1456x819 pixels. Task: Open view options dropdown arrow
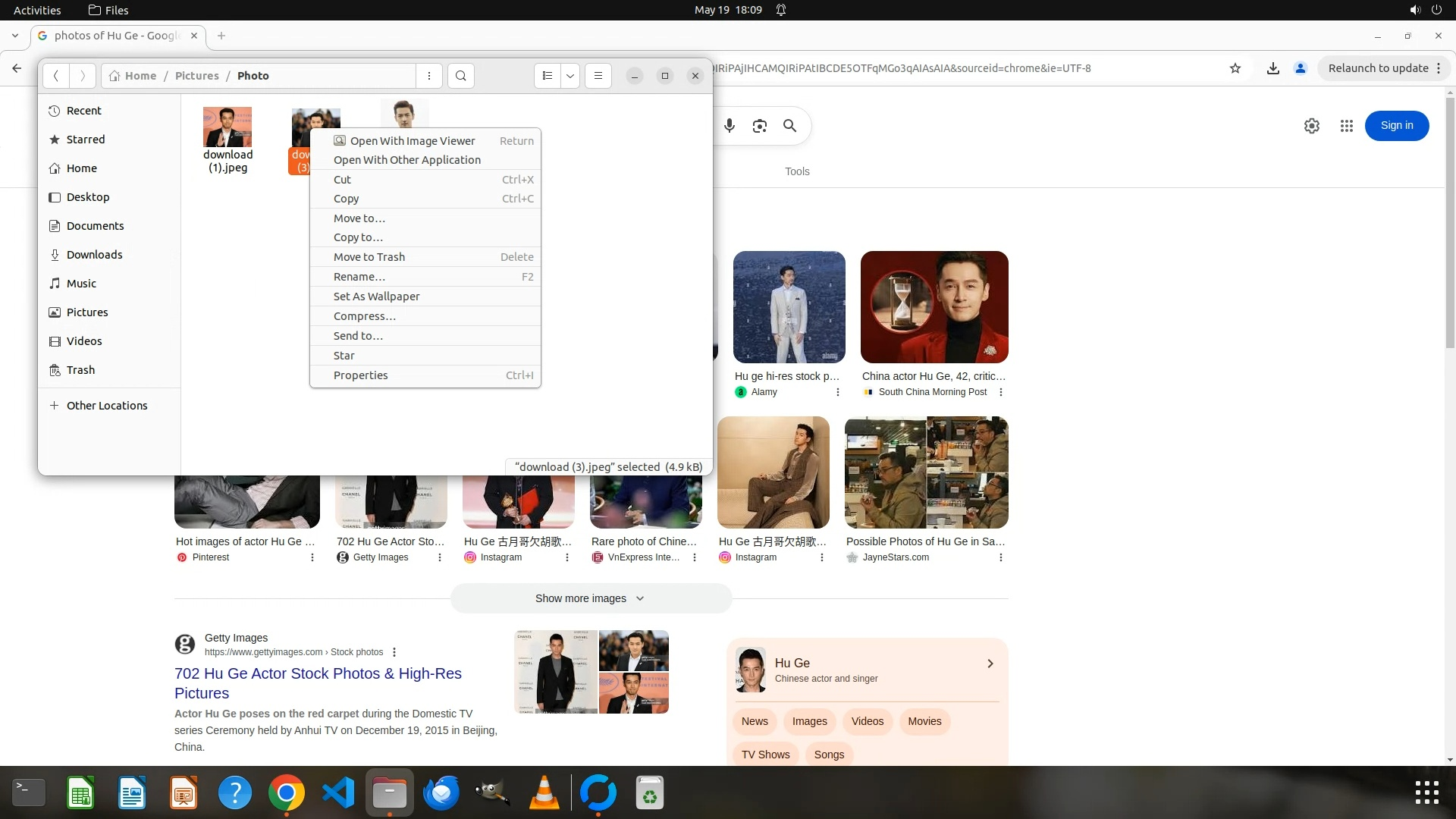point(570,76)
